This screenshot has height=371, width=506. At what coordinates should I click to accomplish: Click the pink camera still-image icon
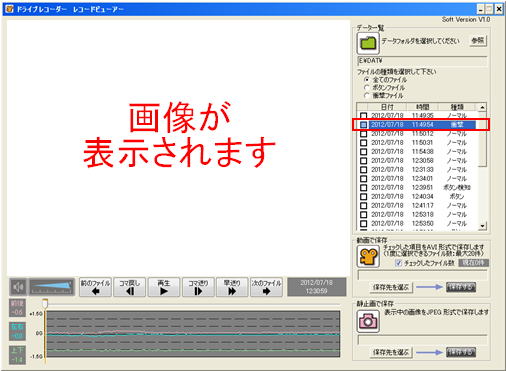click(368, 321)
